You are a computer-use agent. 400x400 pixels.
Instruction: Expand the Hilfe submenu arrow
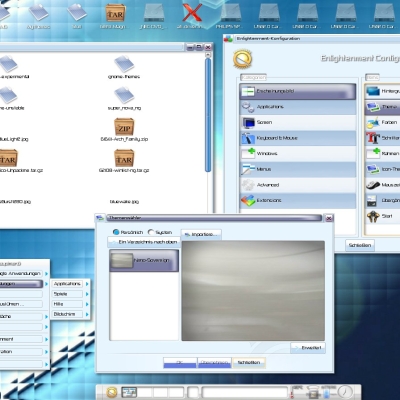click(x=87, y=304)
